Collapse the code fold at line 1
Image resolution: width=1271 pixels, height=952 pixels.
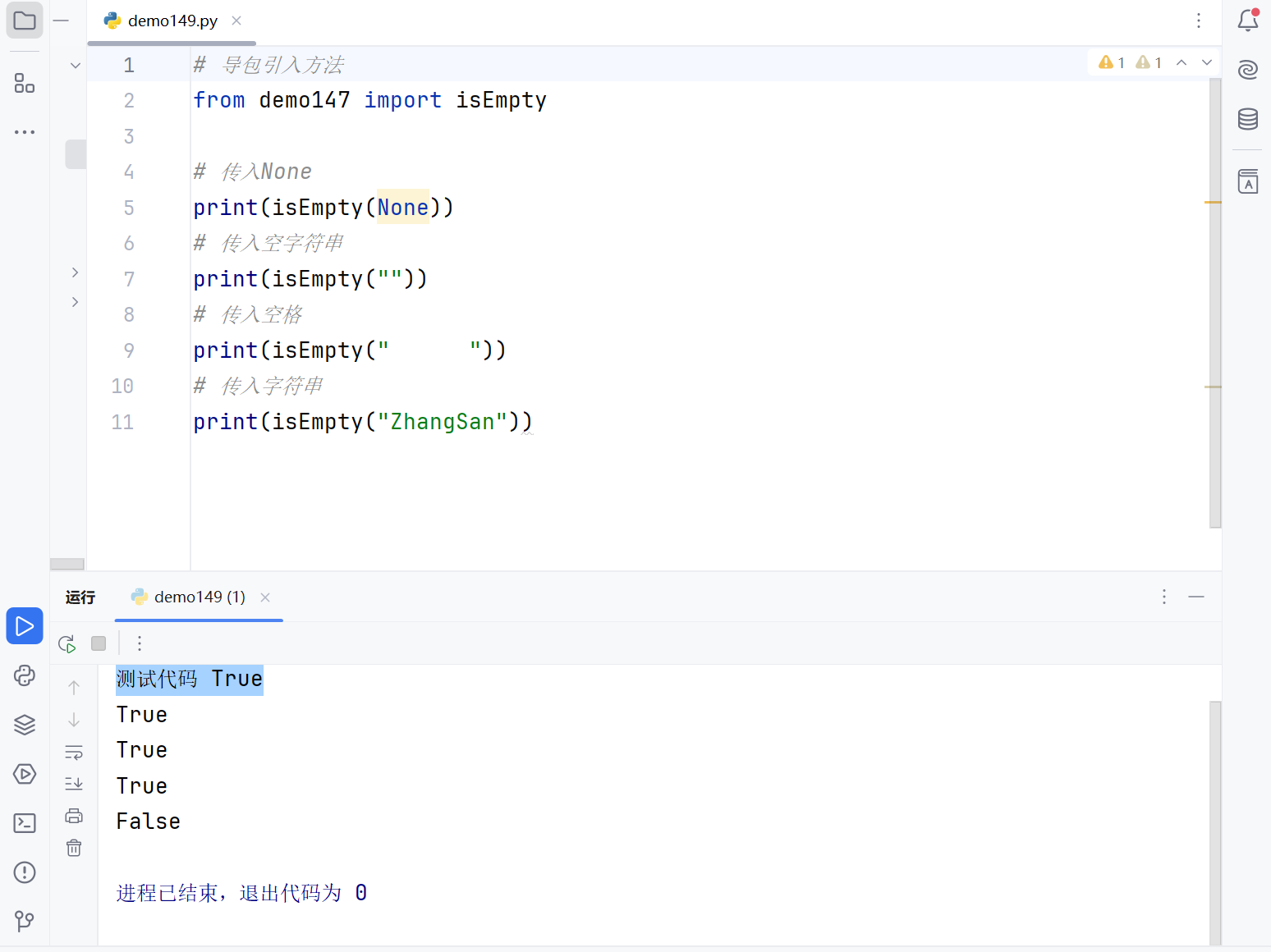76,66
